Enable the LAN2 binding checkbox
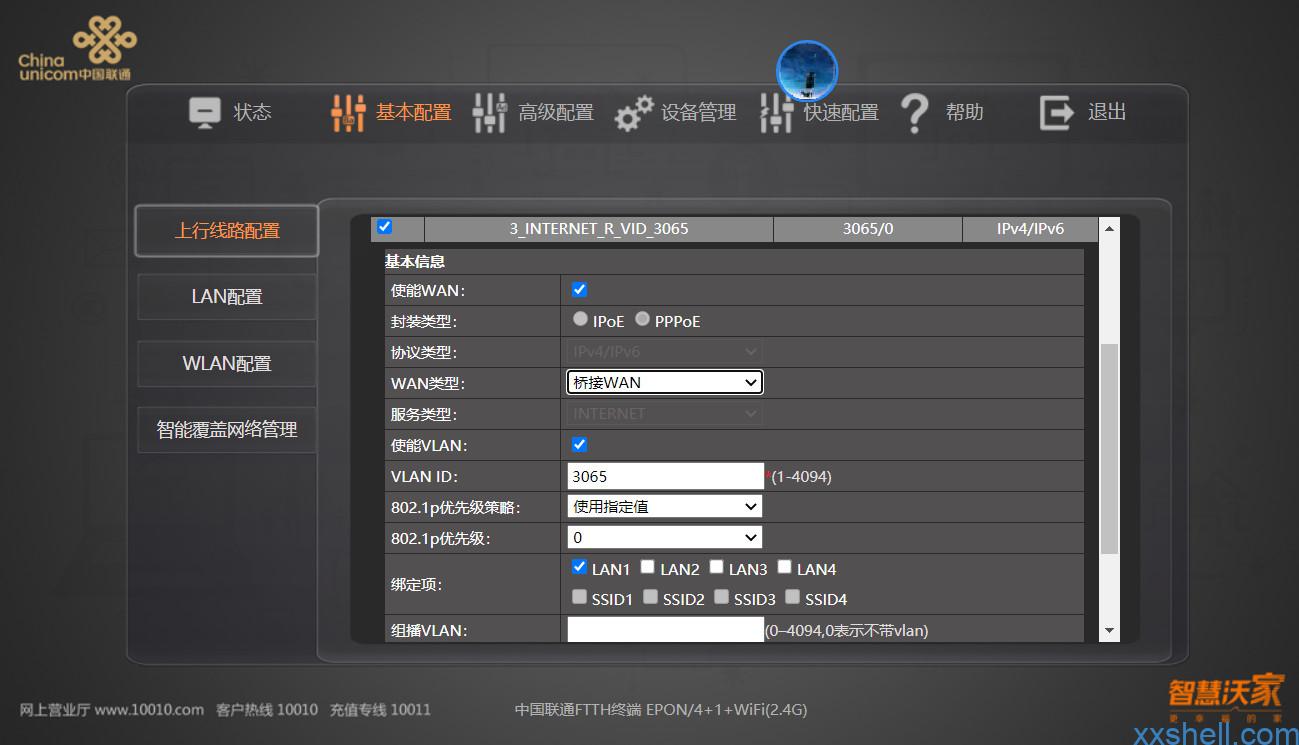Image resolution: width=1299 pixels, height=745 pixels. click(648, 567)
